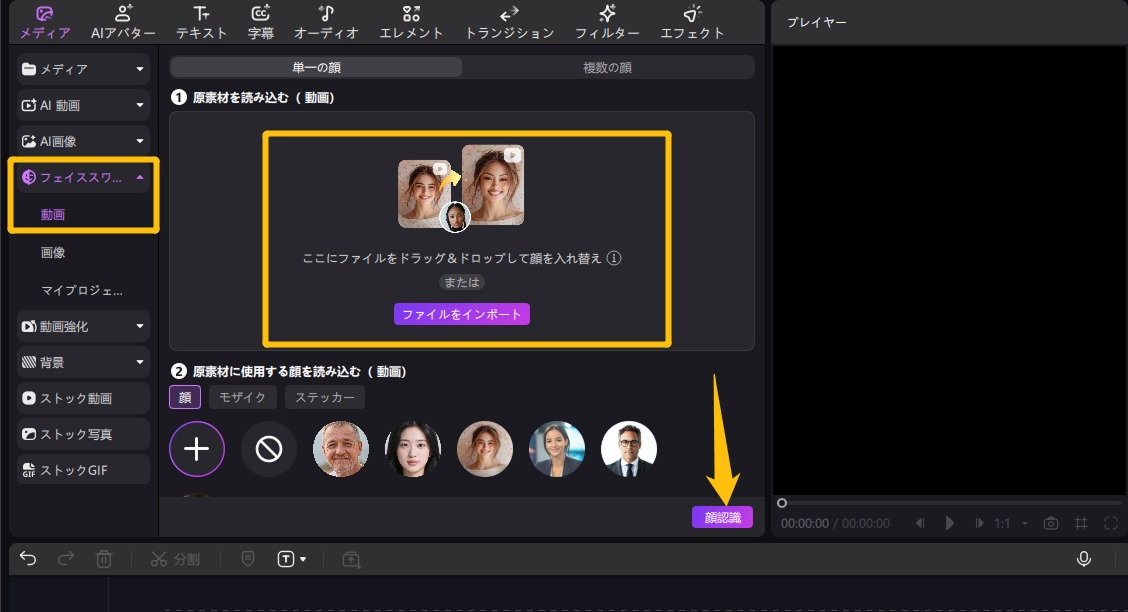1128x612 pixels.
Task: Take a snapshot with the camera icon
Action: click(x=1051, y=522)
